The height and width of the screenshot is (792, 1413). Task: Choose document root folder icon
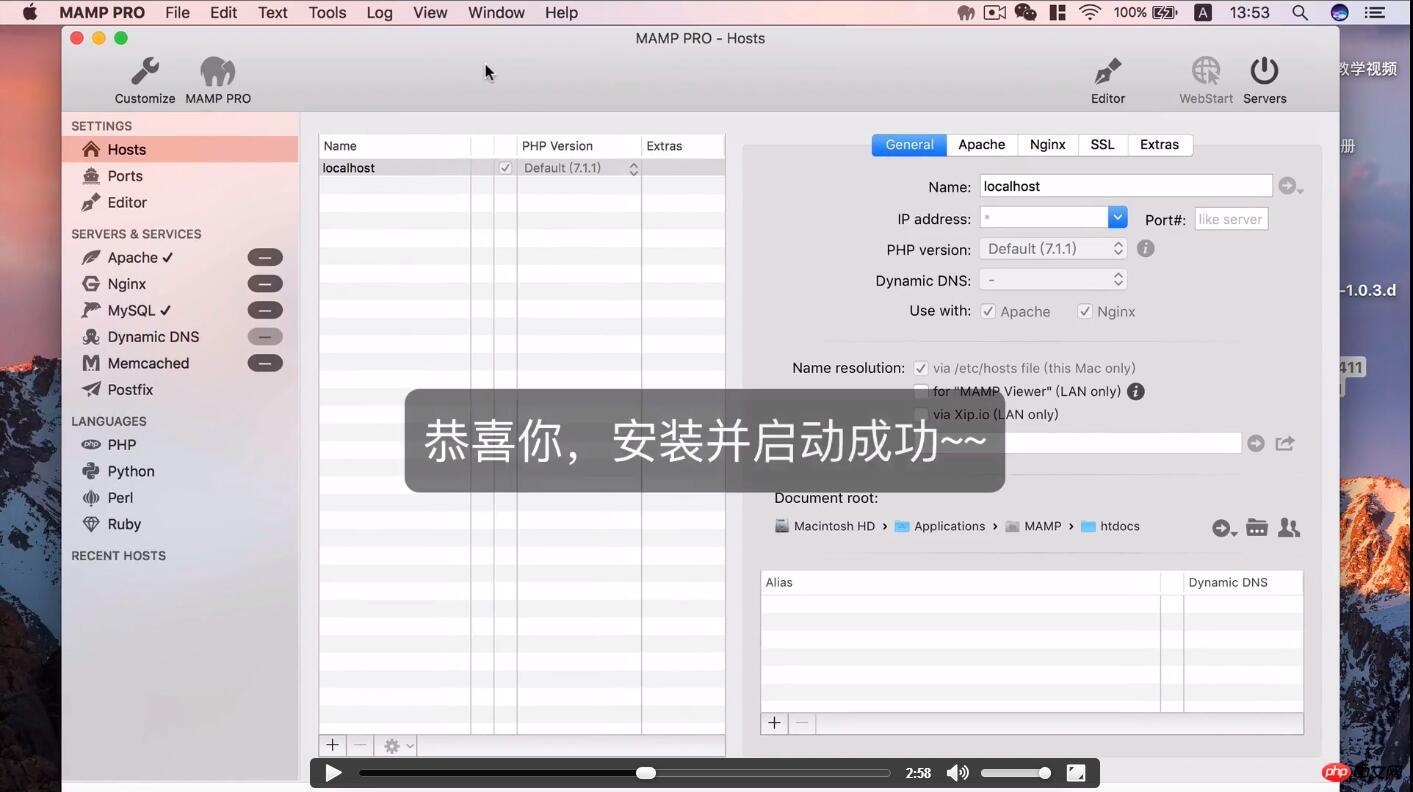point(1257,527)
